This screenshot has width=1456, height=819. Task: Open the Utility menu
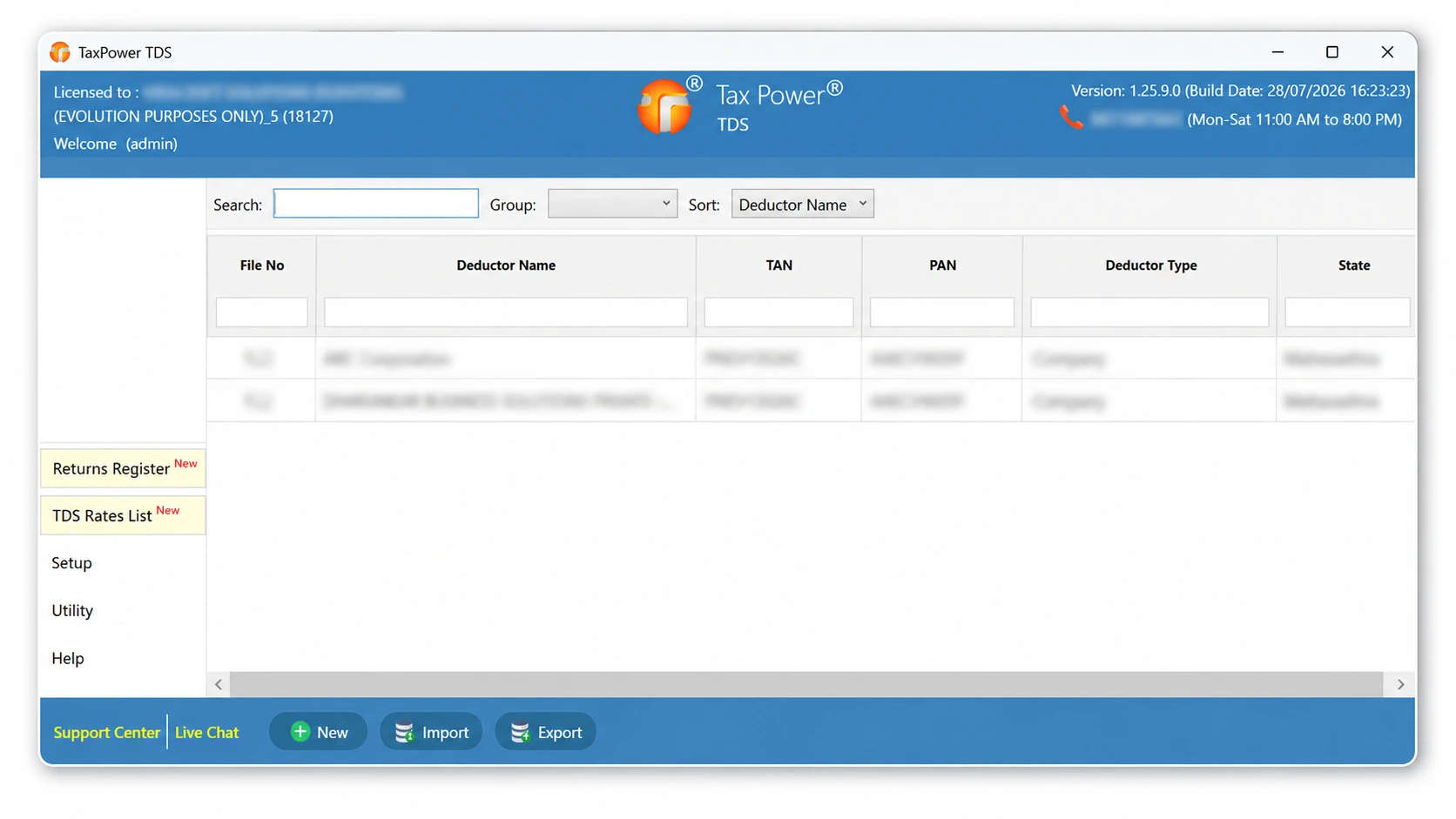(x=72, y=611)
